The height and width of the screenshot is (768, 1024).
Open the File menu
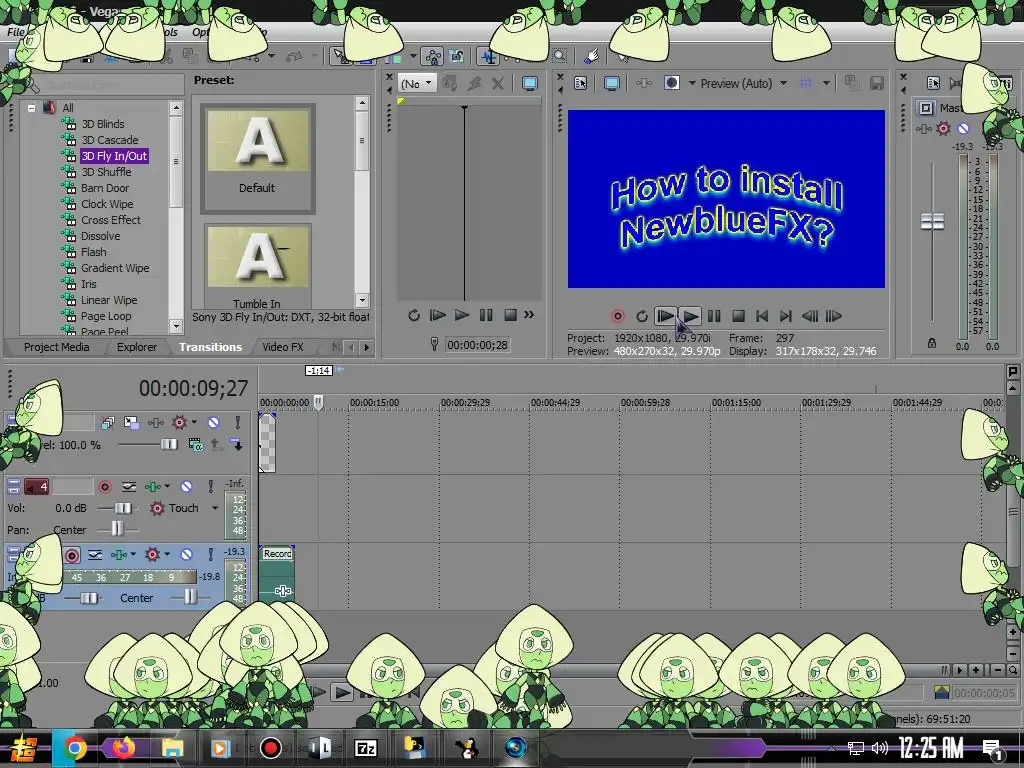(16, 31)
